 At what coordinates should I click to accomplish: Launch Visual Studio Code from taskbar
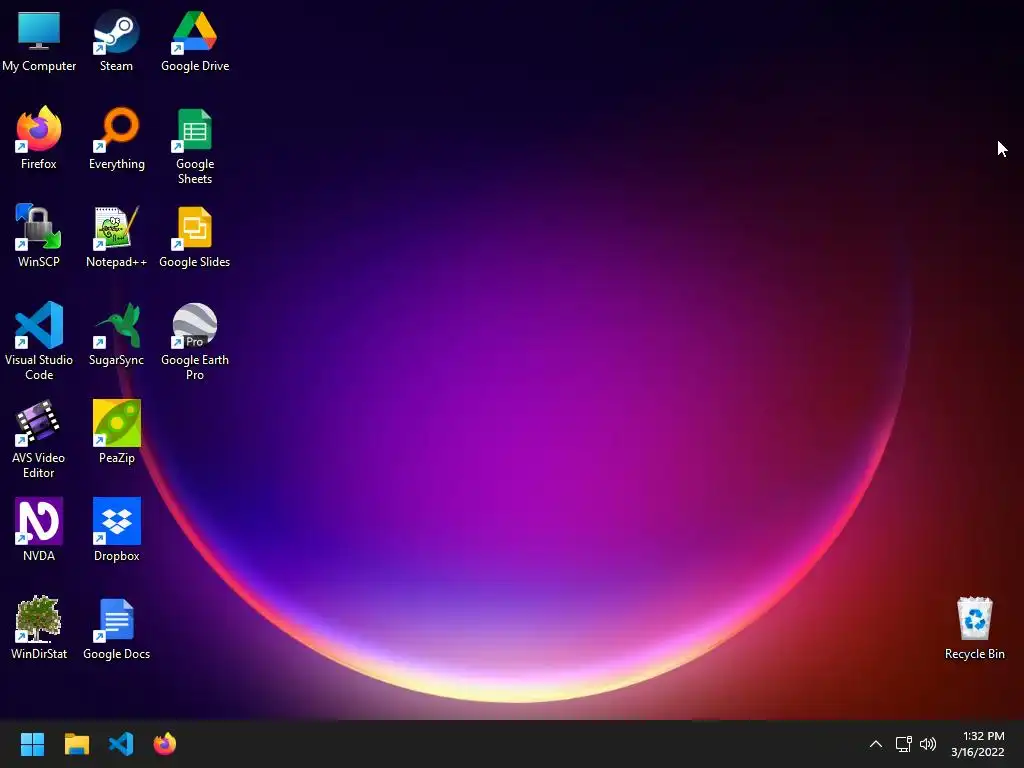[x=121, y=744]
